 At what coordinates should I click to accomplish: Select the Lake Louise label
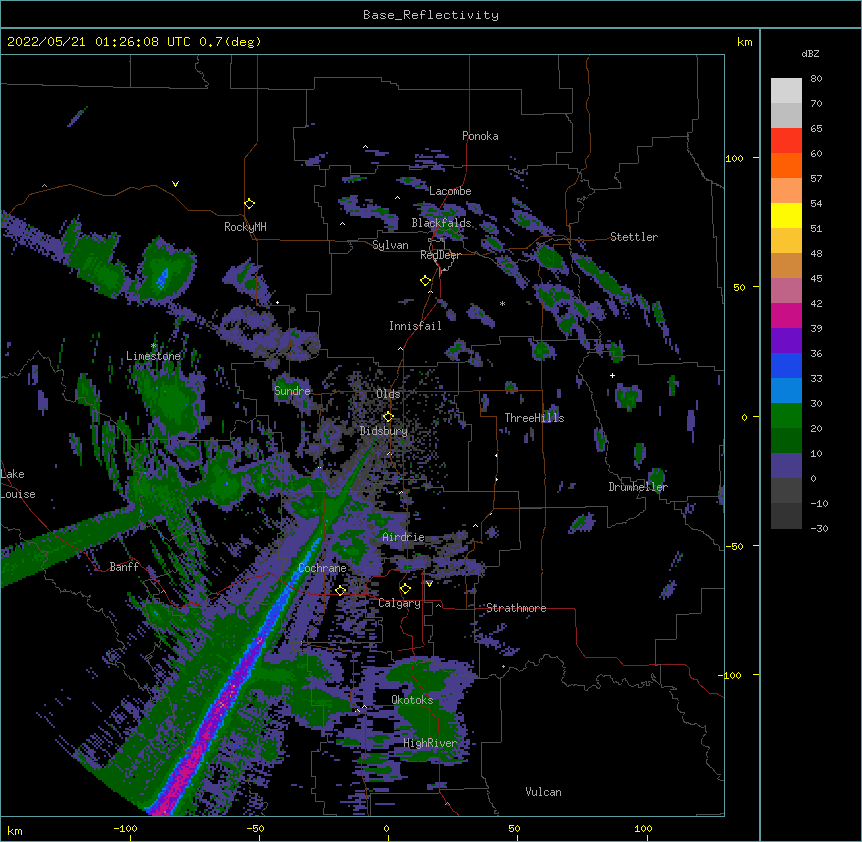16,484
